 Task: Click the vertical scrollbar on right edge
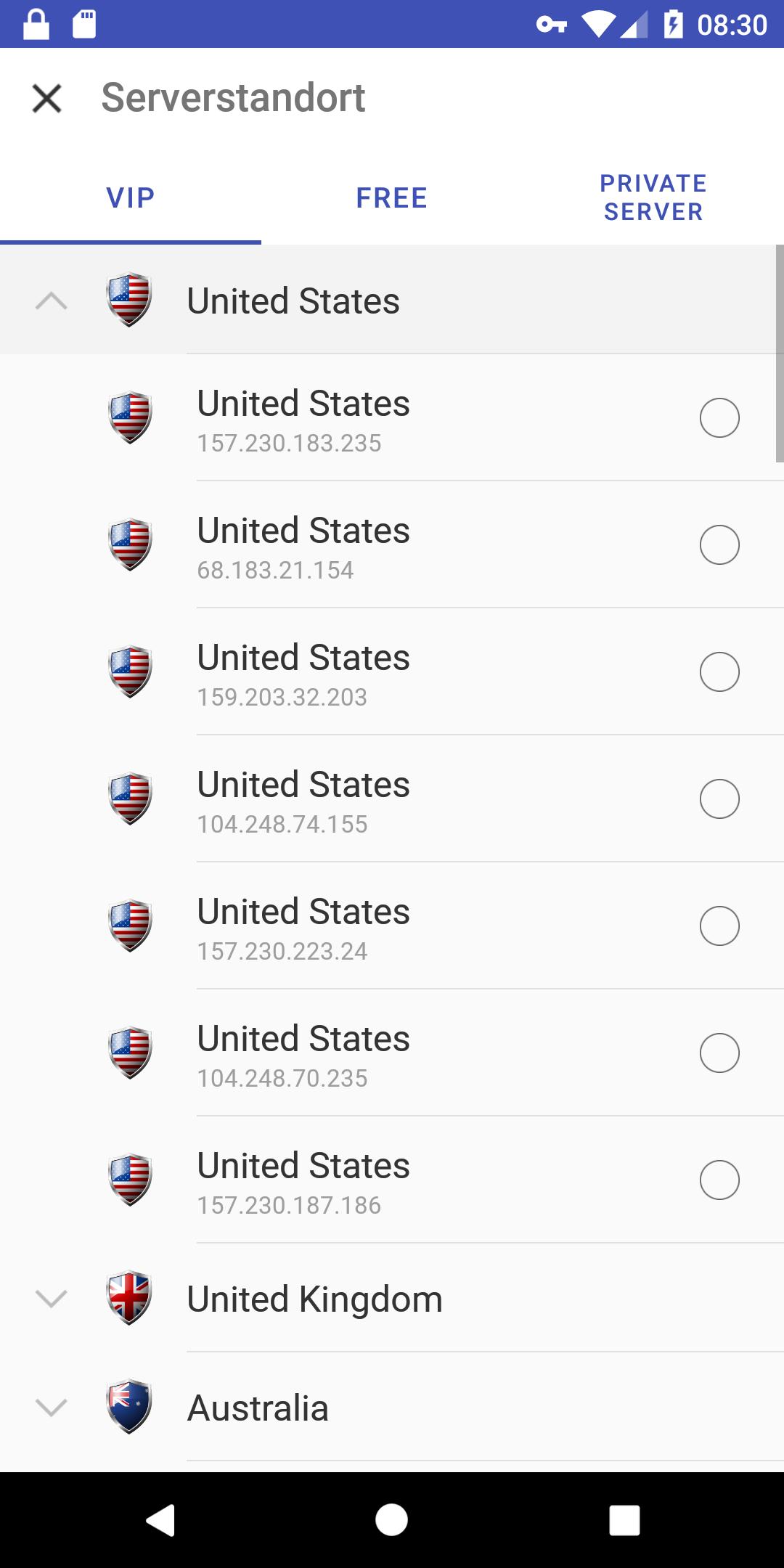tap(780, 354)
